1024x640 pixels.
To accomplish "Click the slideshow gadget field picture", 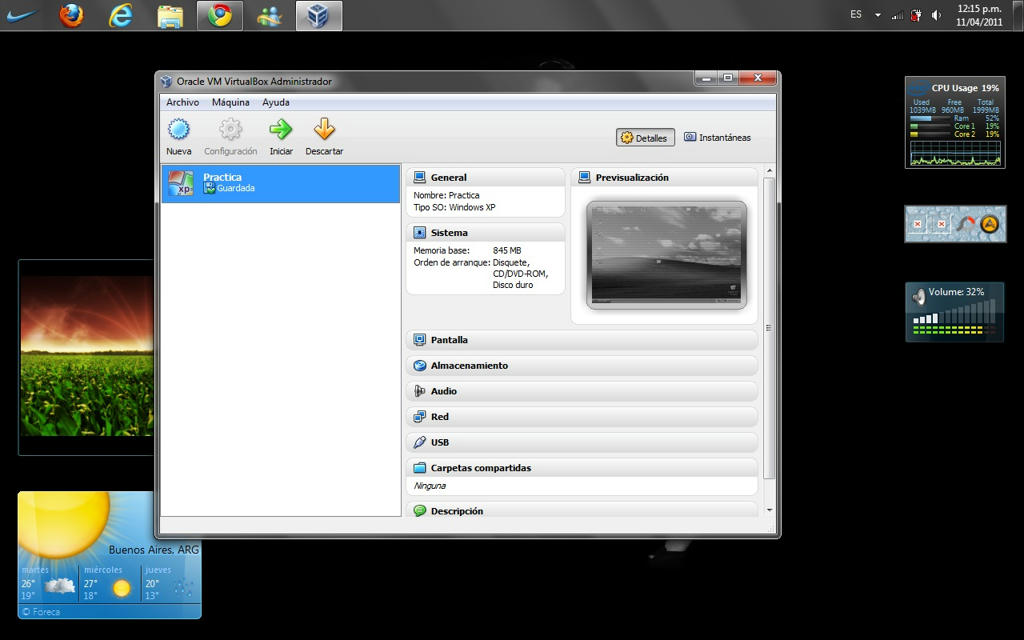I will [x=87, y=357].
